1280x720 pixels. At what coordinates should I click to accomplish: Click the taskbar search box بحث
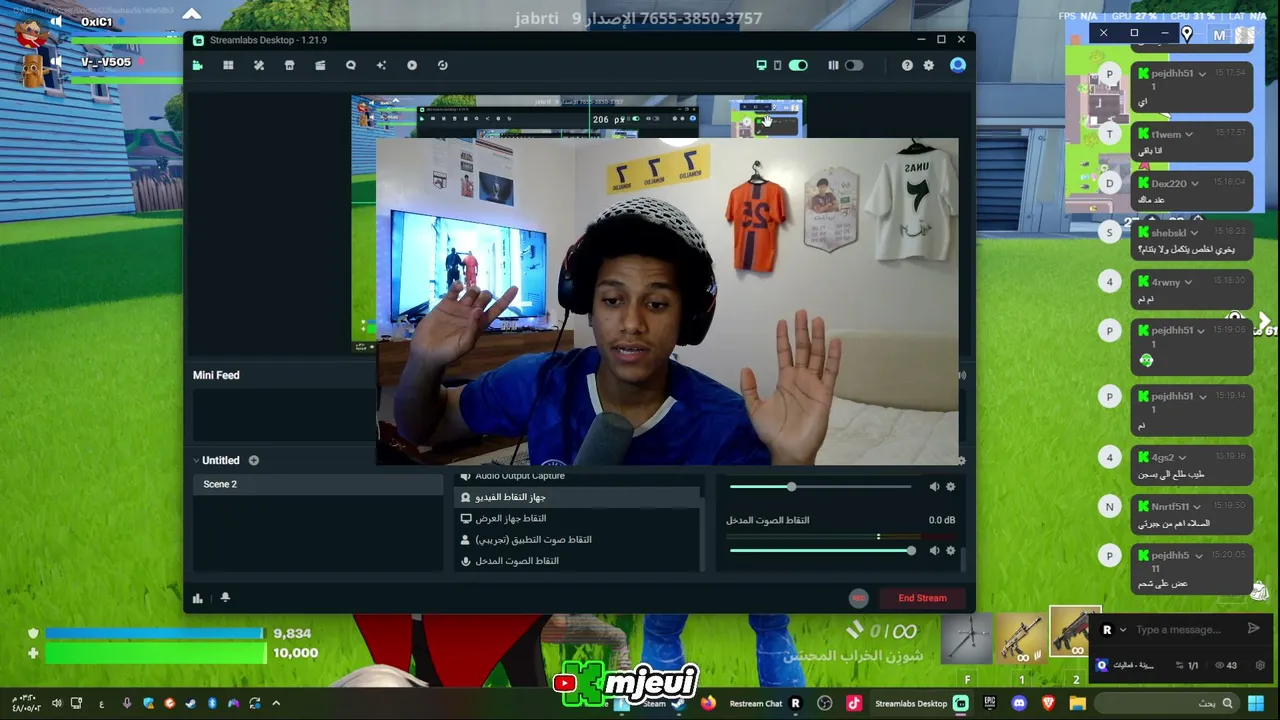[1167, 703]
